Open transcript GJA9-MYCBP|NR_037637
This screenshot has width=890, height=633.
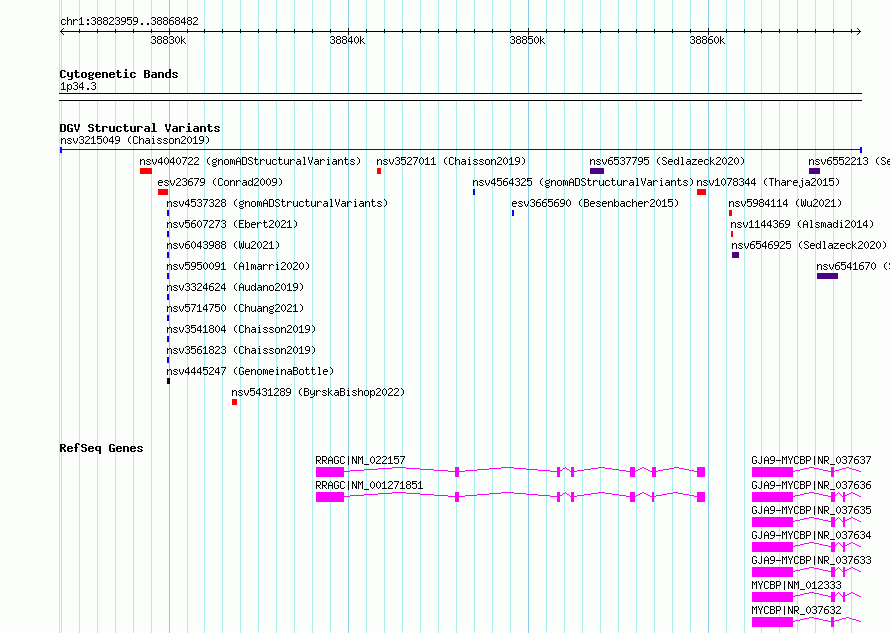tap(811, 460)
